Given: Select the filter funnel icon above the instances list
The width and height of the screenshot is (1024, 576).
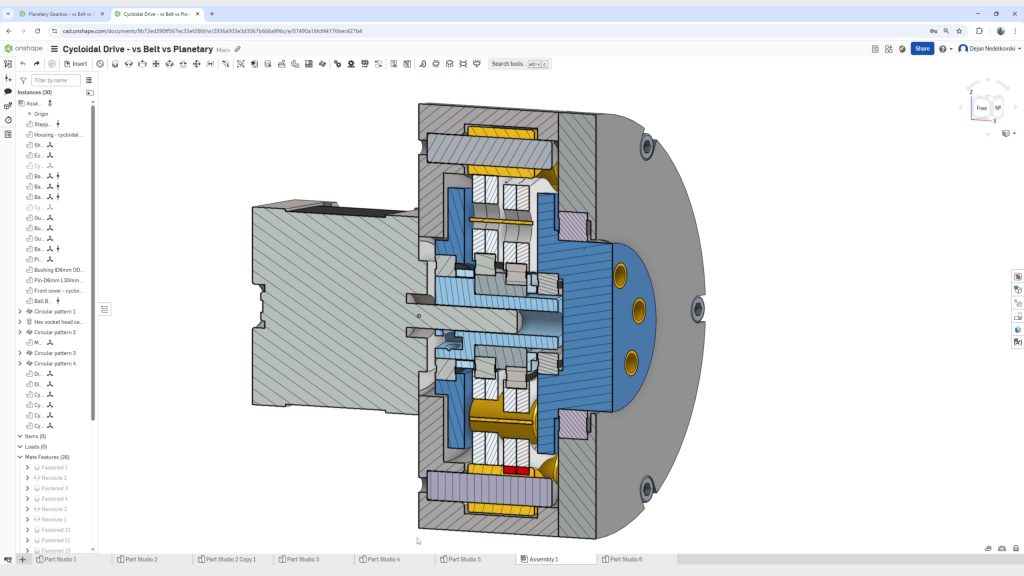Looking at the screenshot, I should click(22, 80).
